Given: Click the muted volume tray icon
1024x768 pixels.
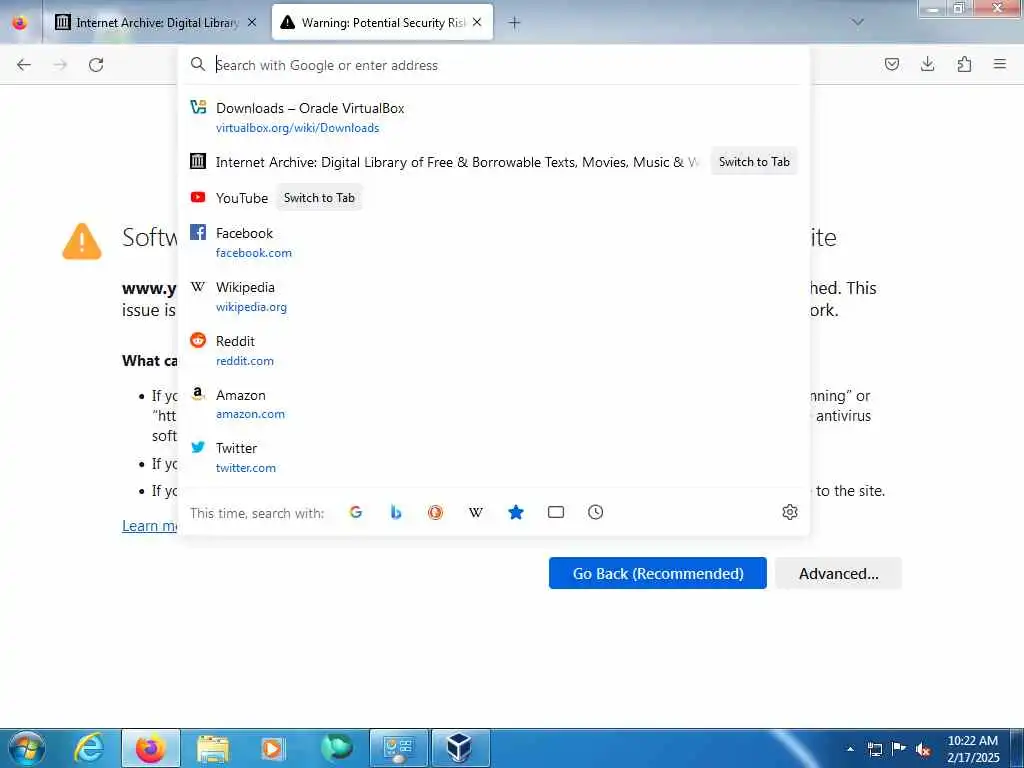Looking at the screenshot, I should (923, 749).
